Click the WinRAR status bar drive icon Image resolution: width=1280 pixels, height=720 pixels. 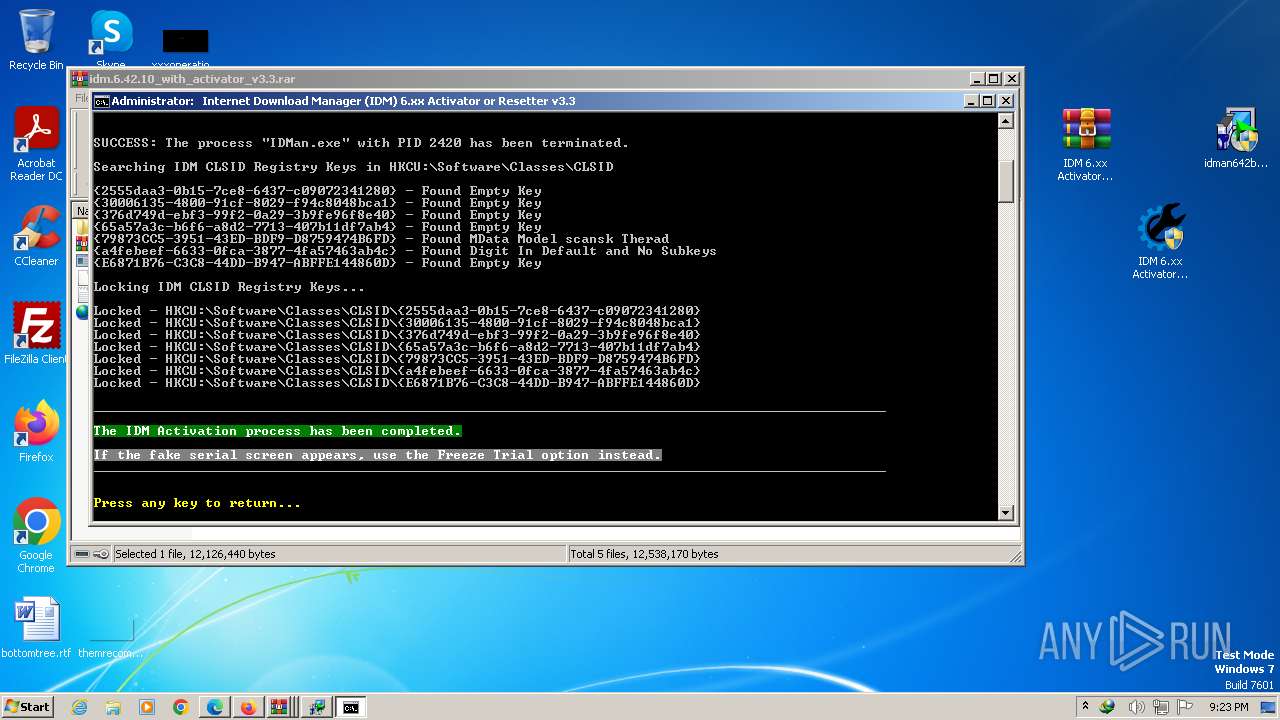click(82, 554)
